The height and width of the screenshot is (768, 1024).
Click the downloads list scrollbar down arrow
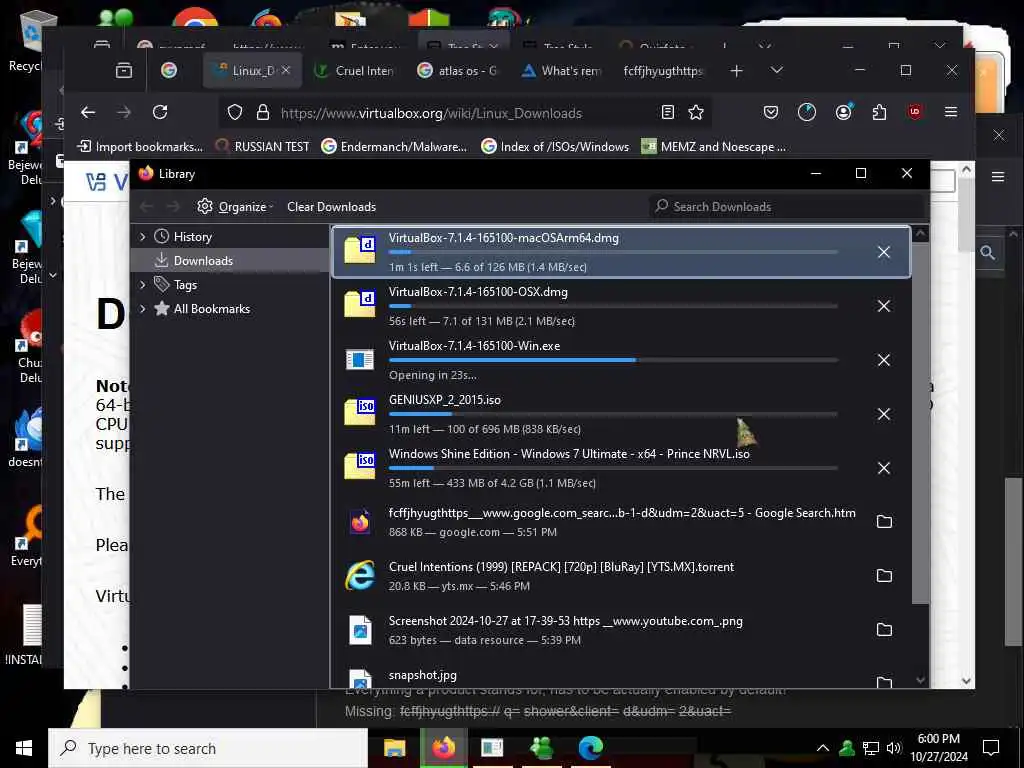(x=920, y=680)
